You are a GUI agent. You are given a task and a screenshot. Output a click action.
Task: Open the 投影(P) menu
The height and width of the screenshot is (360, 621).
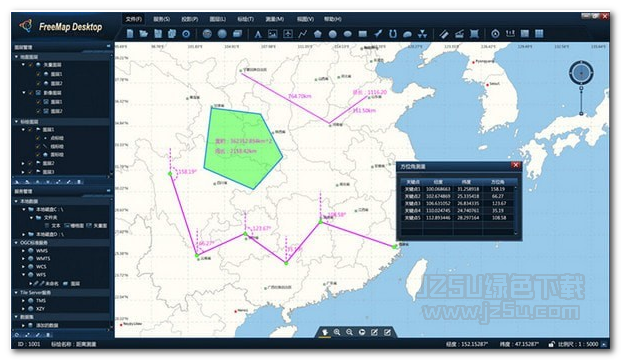[190, 19]
